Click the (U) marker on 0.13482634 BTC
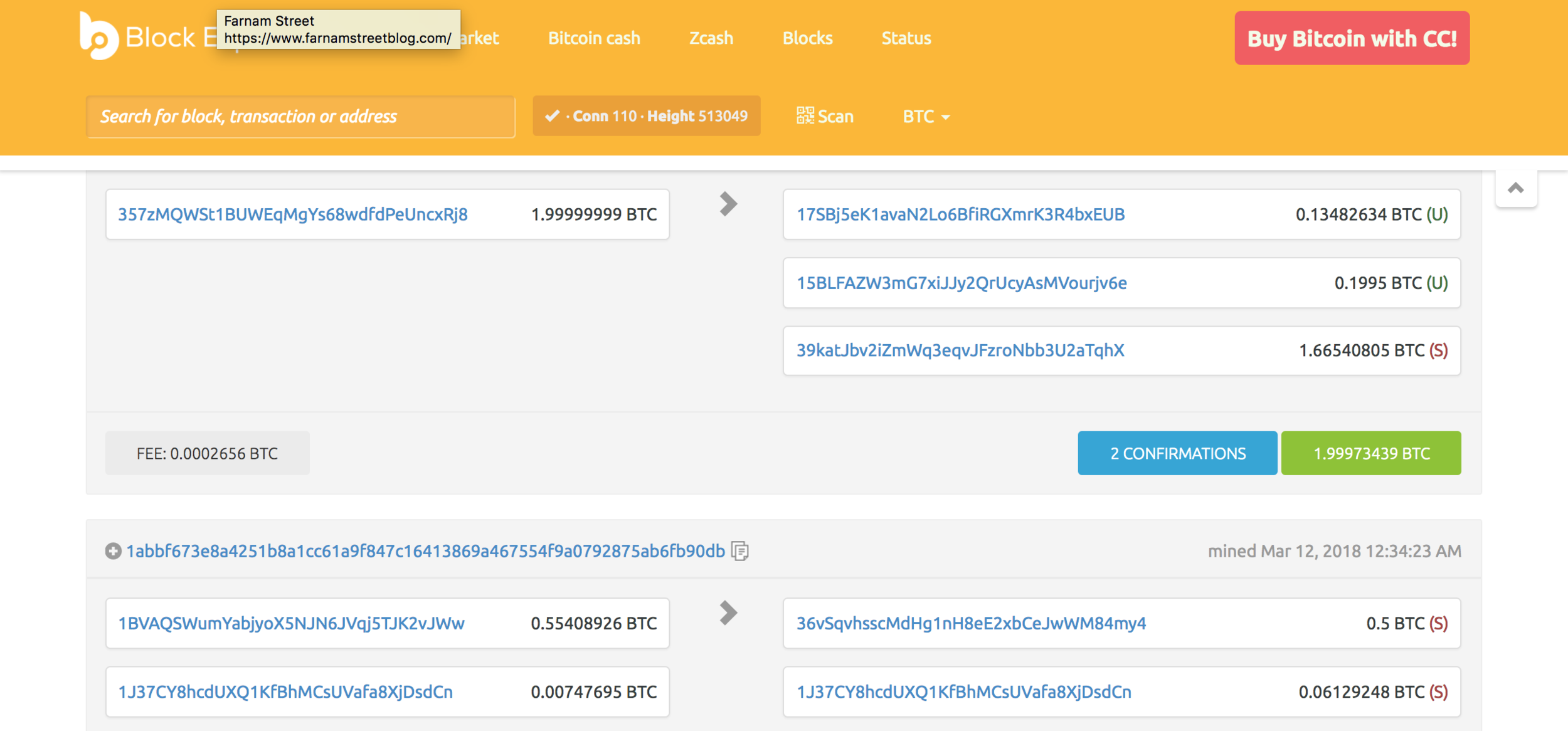The width and height of the screenshot is (1568, 731). click(1437, 214)
